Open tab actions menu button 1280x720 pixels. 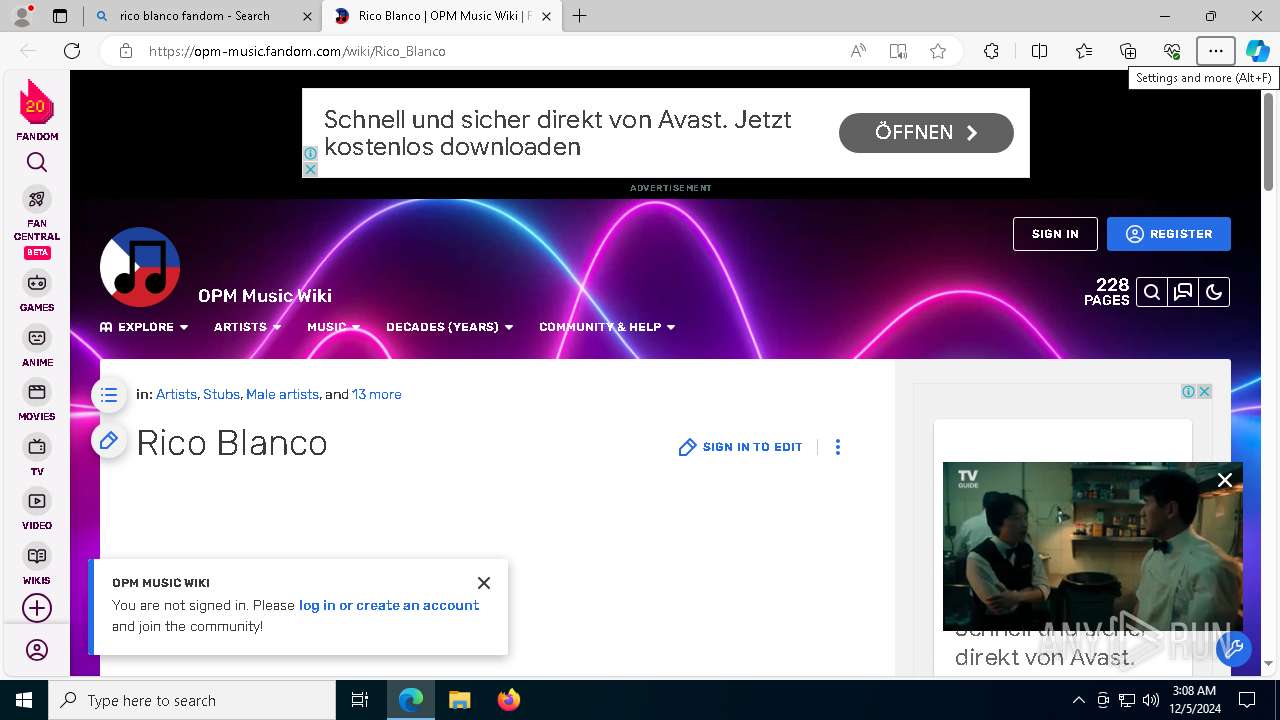pos(60,16)
